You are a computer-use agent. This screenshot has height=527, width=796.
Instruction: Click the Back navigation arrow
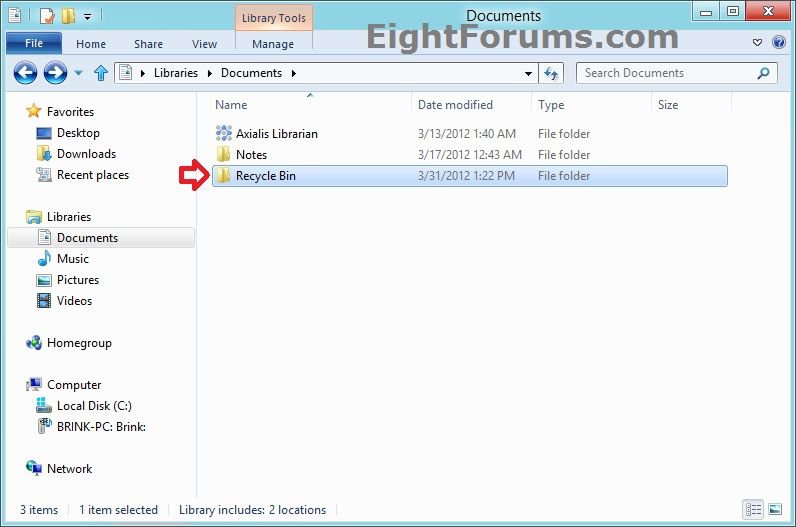25,73
